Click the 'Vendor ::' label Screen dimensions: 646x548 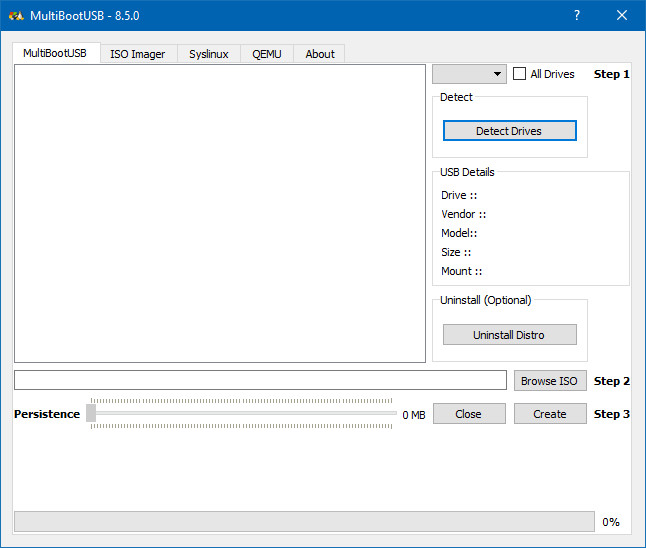(x=463, y=214)
